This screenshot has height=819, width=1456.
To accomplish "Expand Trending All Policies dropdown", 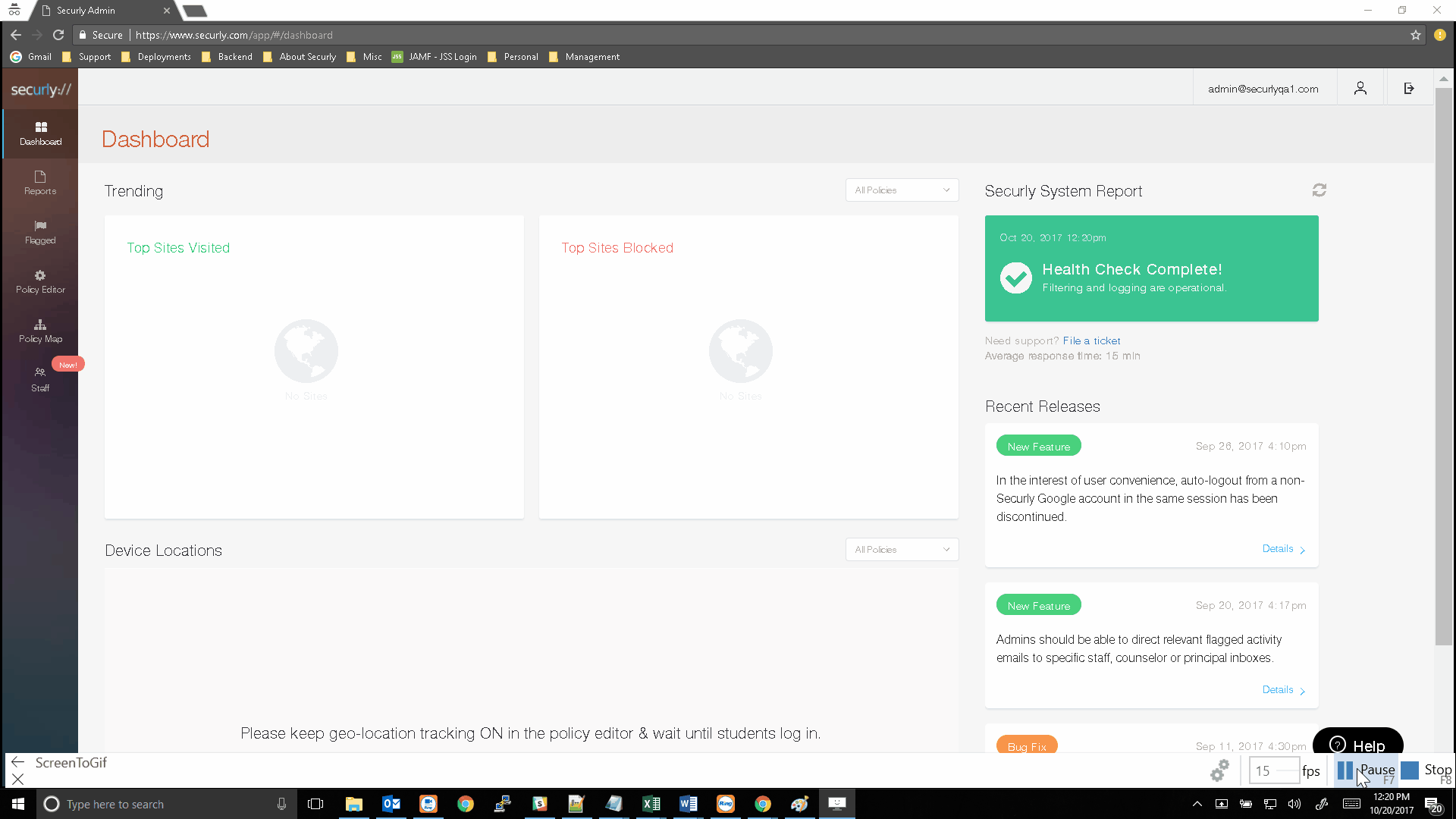I will (x=902, y=190).
